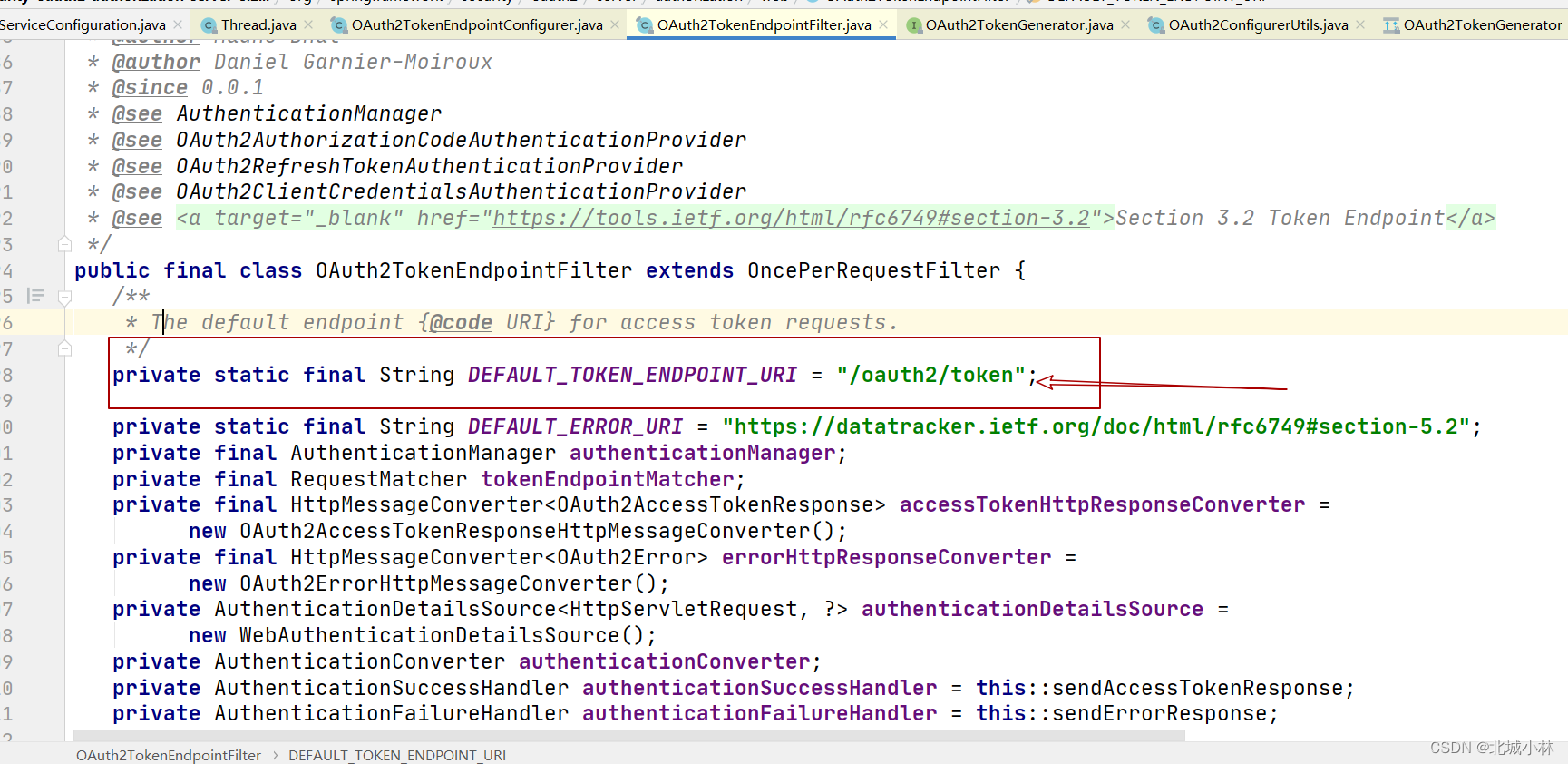This screenshot has width=1568, height=764.
Task: Click the "/oauth2/token" string literal
Action: click(x=931, y=376)
